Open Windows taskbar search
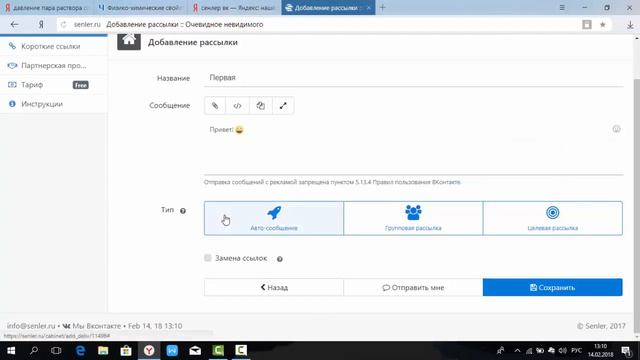The width and height of the screenshot is (640, 360). [x=34, y=350]
